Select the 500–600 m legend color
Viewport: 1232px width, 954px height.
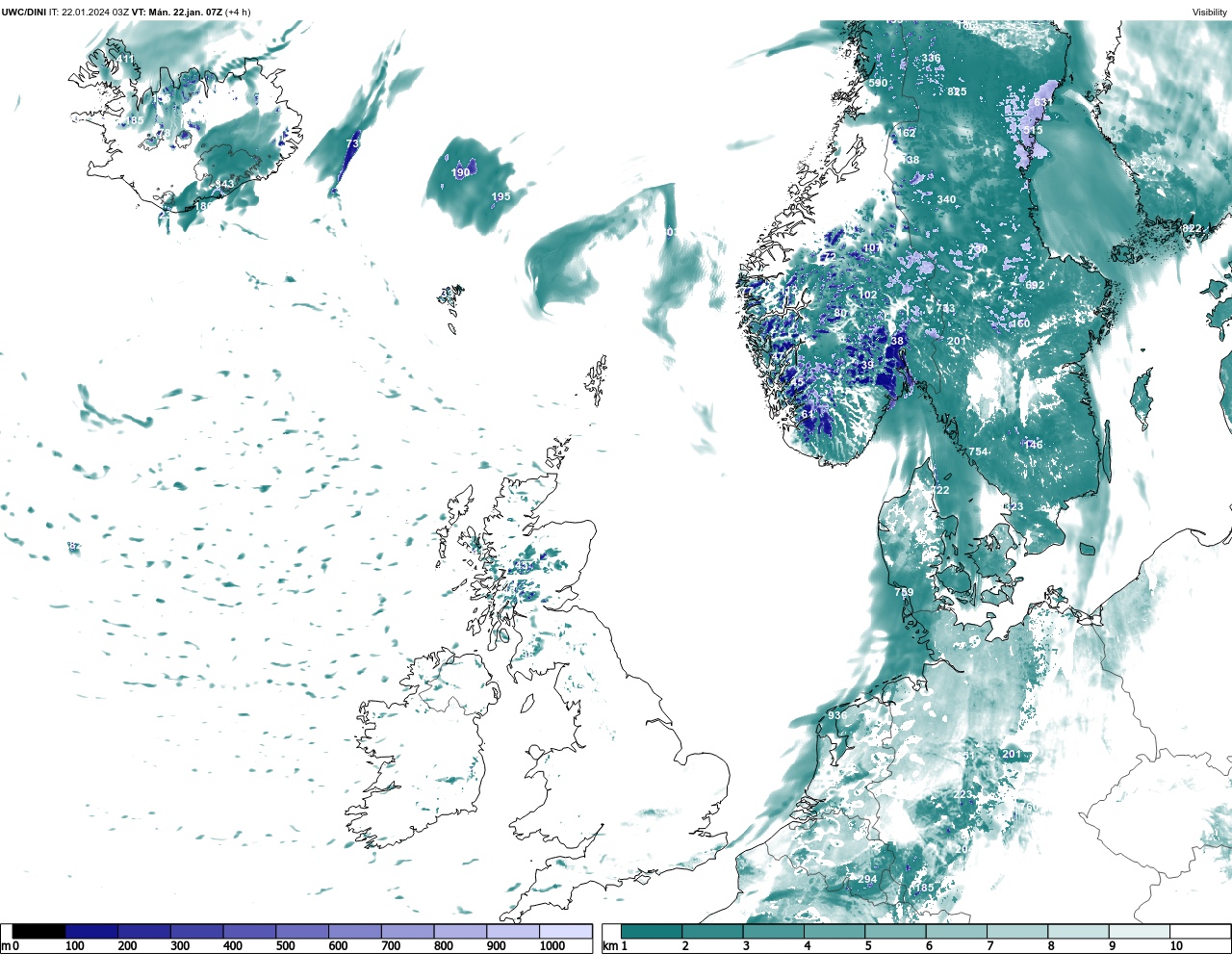click(x=302, y=932)
